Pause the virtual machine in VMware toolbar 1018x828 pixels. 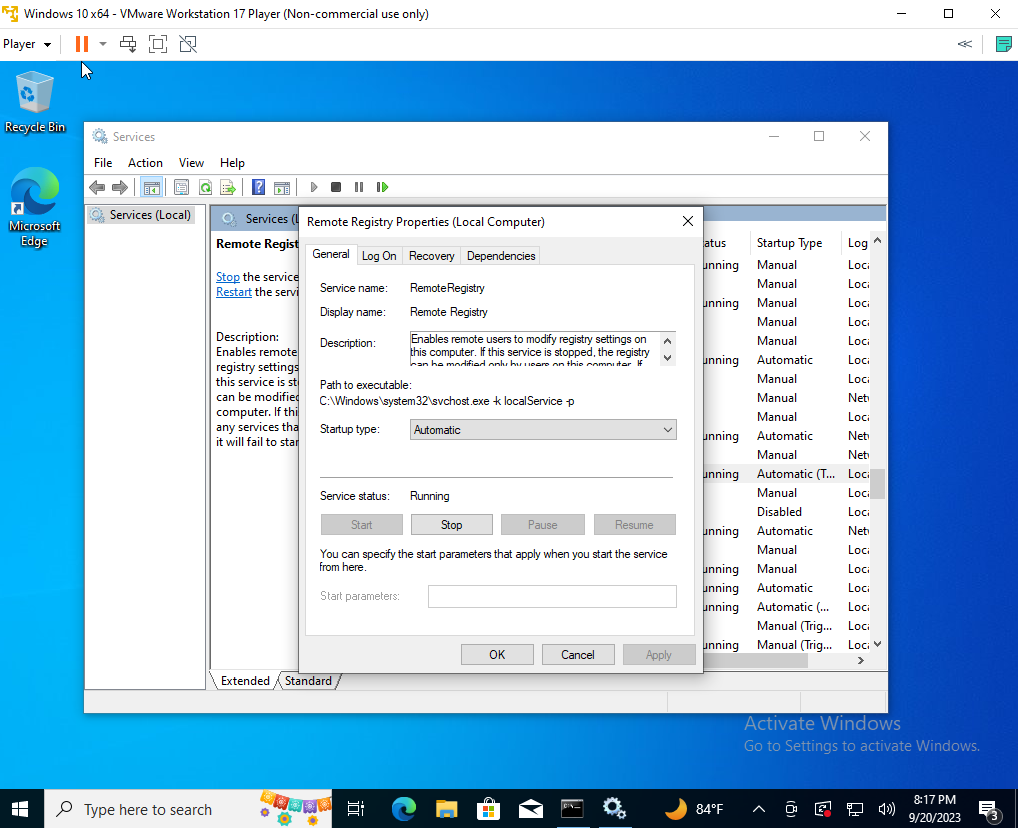coord(82,44)
